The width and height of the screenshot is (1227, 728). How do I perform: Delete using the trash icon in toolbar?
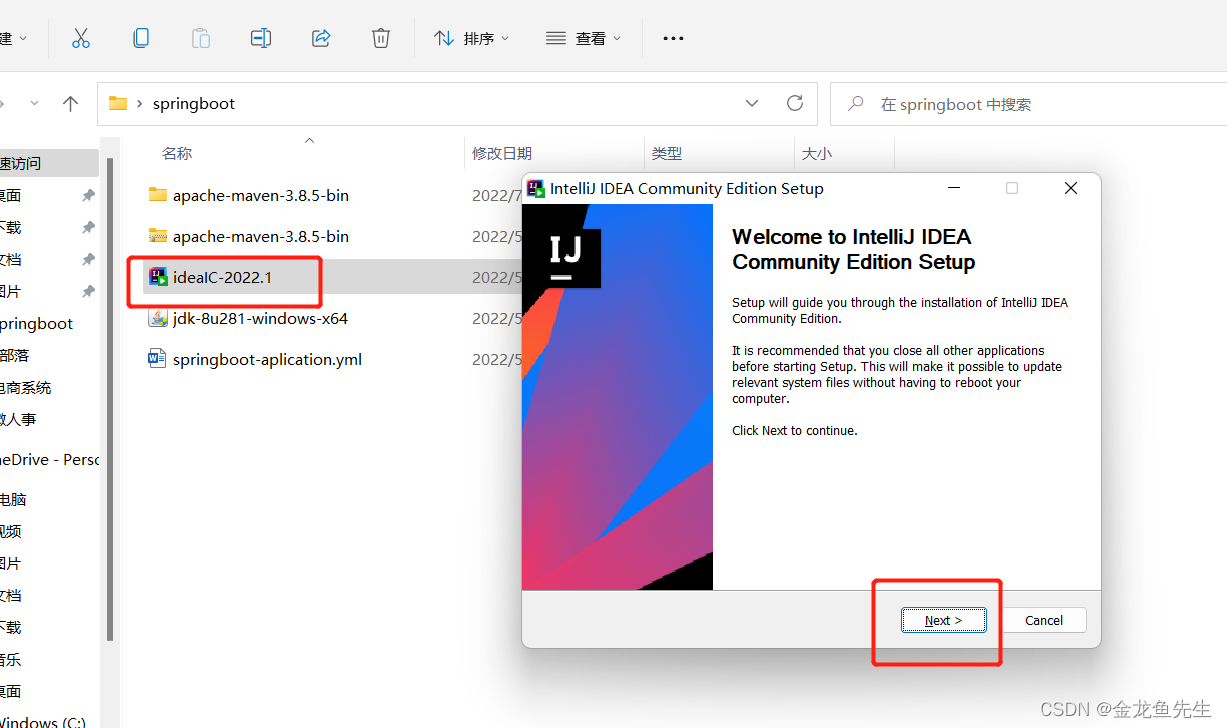pyautogui.click(x=380, y=37)
